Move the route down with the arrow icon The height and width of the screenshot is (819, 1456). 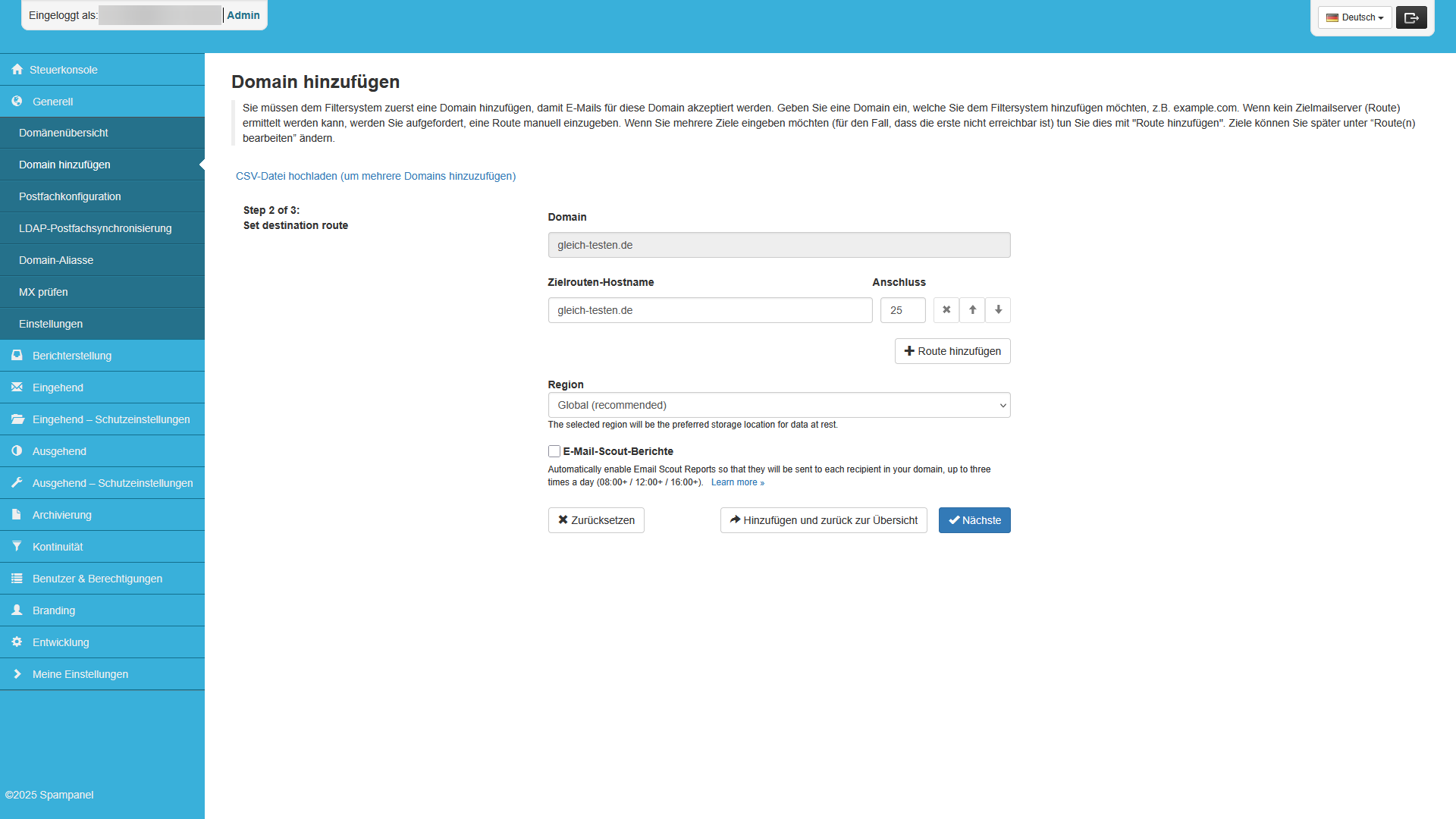click(x=997, y=309)
